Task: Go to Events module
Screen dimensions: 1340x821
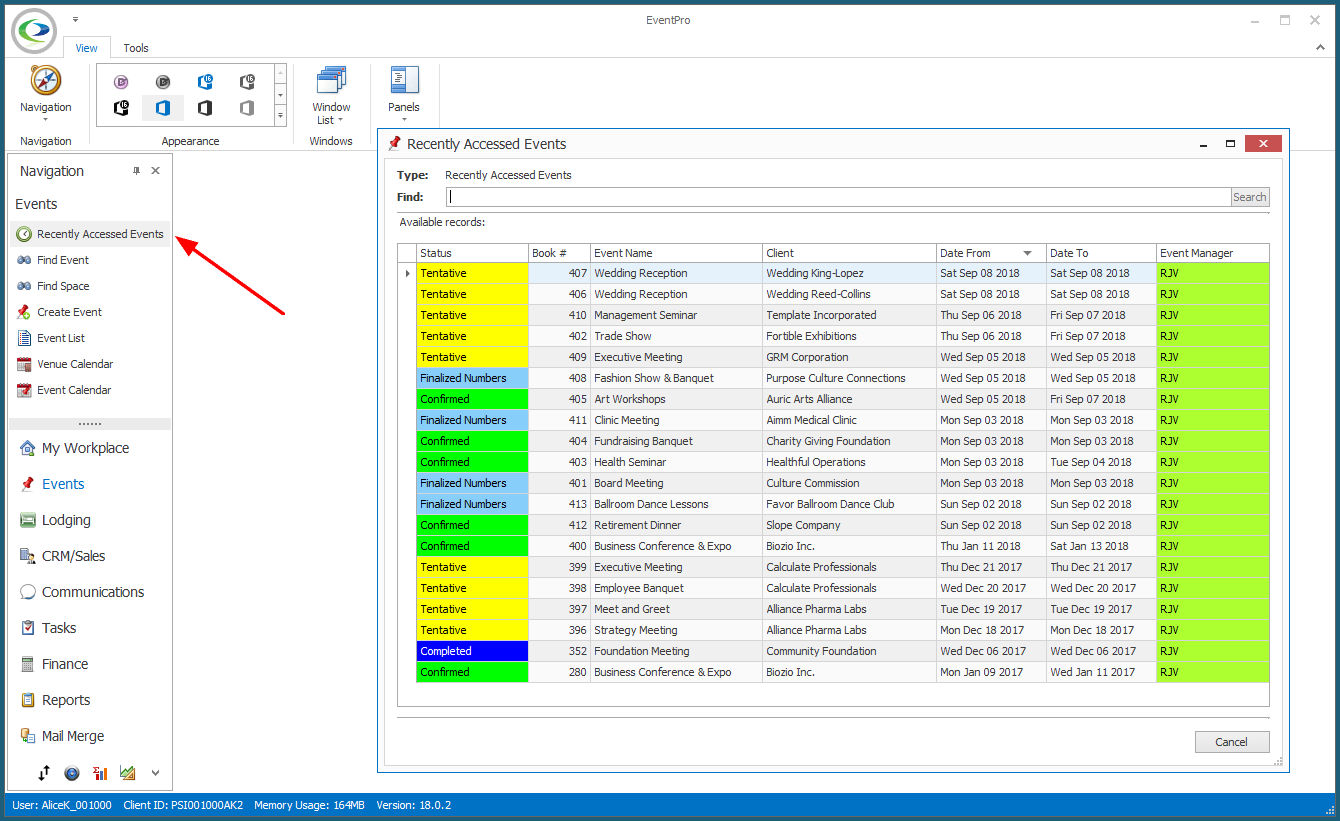Action: [52, 484]
